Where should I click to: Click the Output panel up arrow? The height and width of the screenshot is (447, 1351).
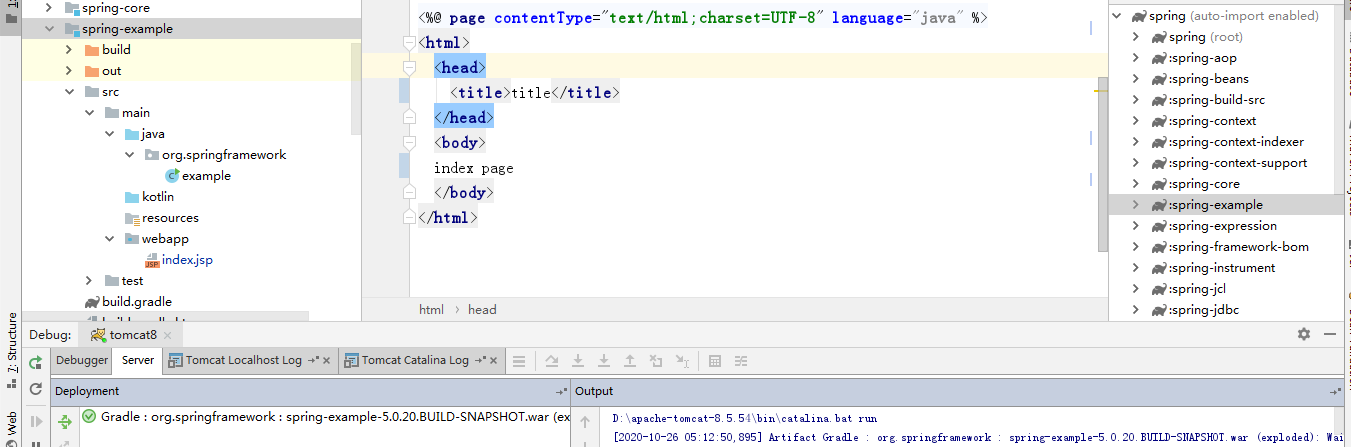[585, 422]
